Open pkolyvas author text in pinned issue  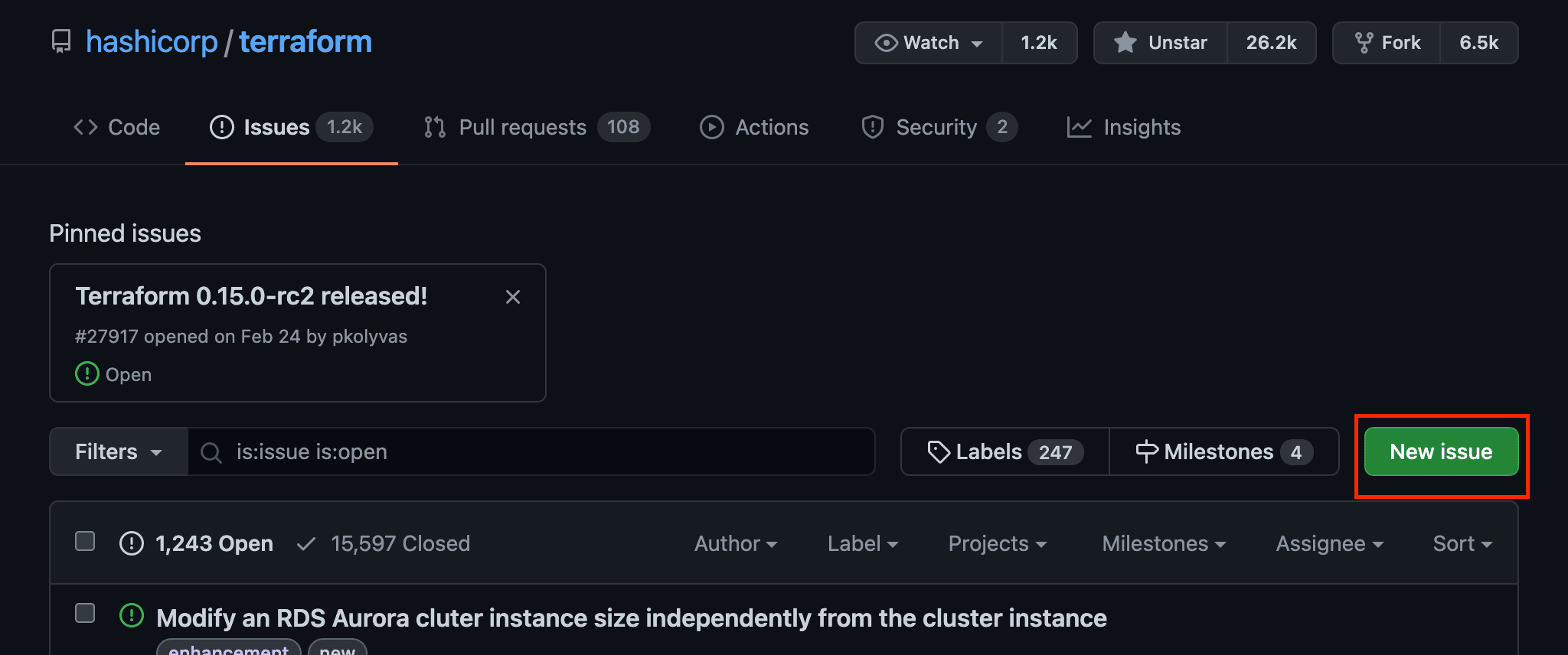pos(370,337)
